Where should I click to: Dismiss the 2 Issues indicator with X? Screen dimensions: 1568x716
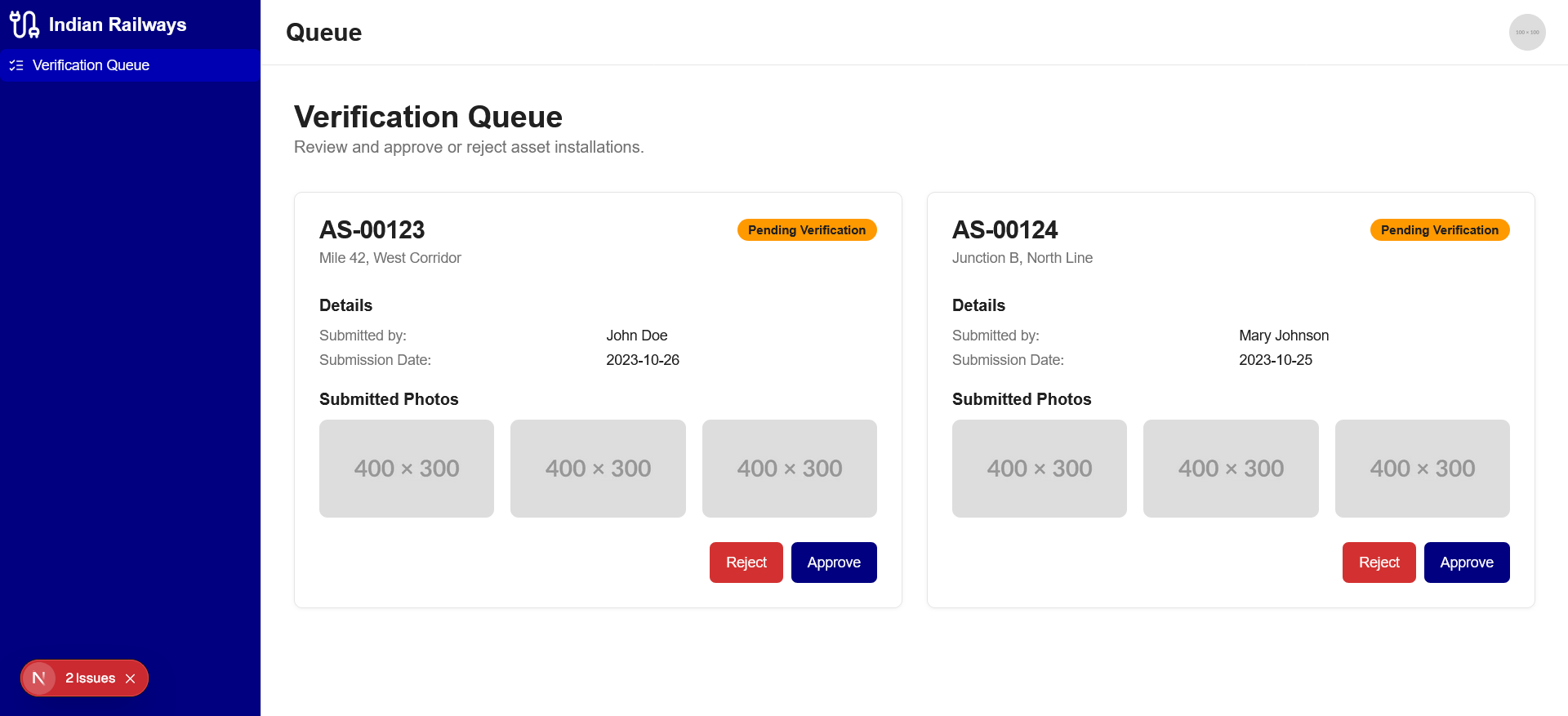[131, 678]
